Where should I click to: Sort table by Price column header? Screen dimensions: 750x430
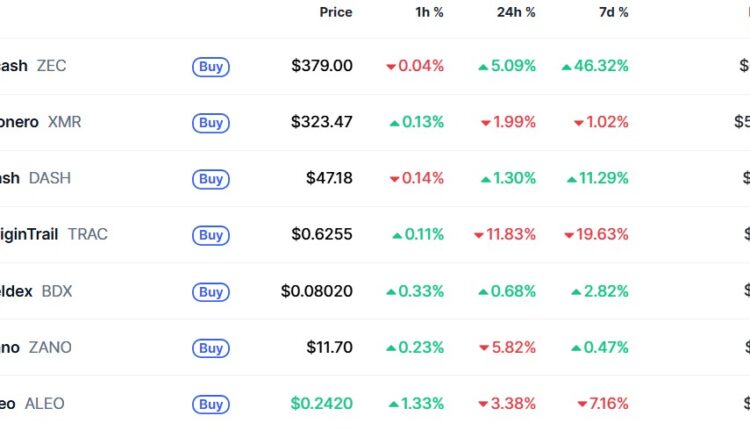(335, 13)
